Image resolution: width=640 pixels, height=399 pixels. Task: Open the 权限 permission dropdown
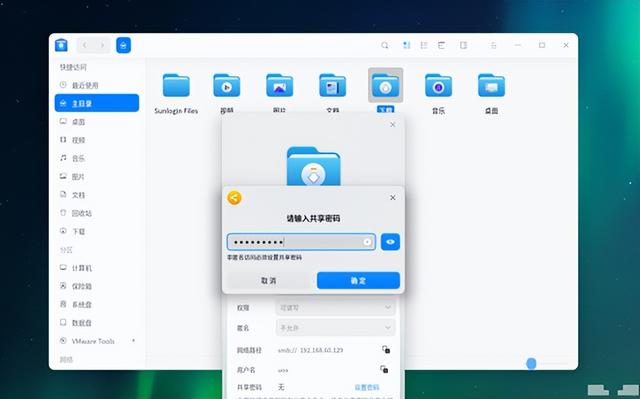336,308
